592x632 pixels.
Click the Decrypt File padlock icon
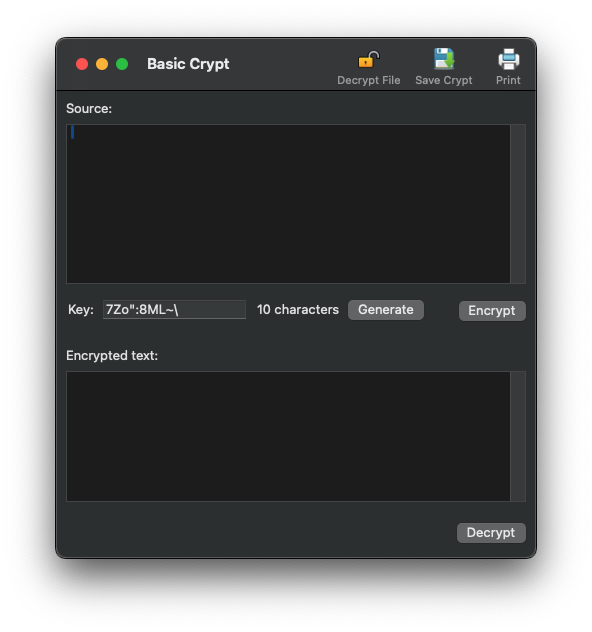coord(368,60)
